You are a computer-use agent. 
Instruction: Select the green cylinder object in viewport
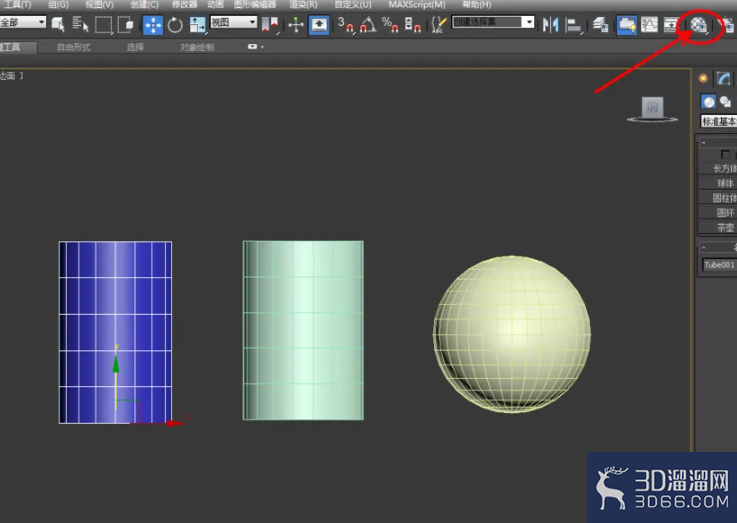click(x=303, y=330)
